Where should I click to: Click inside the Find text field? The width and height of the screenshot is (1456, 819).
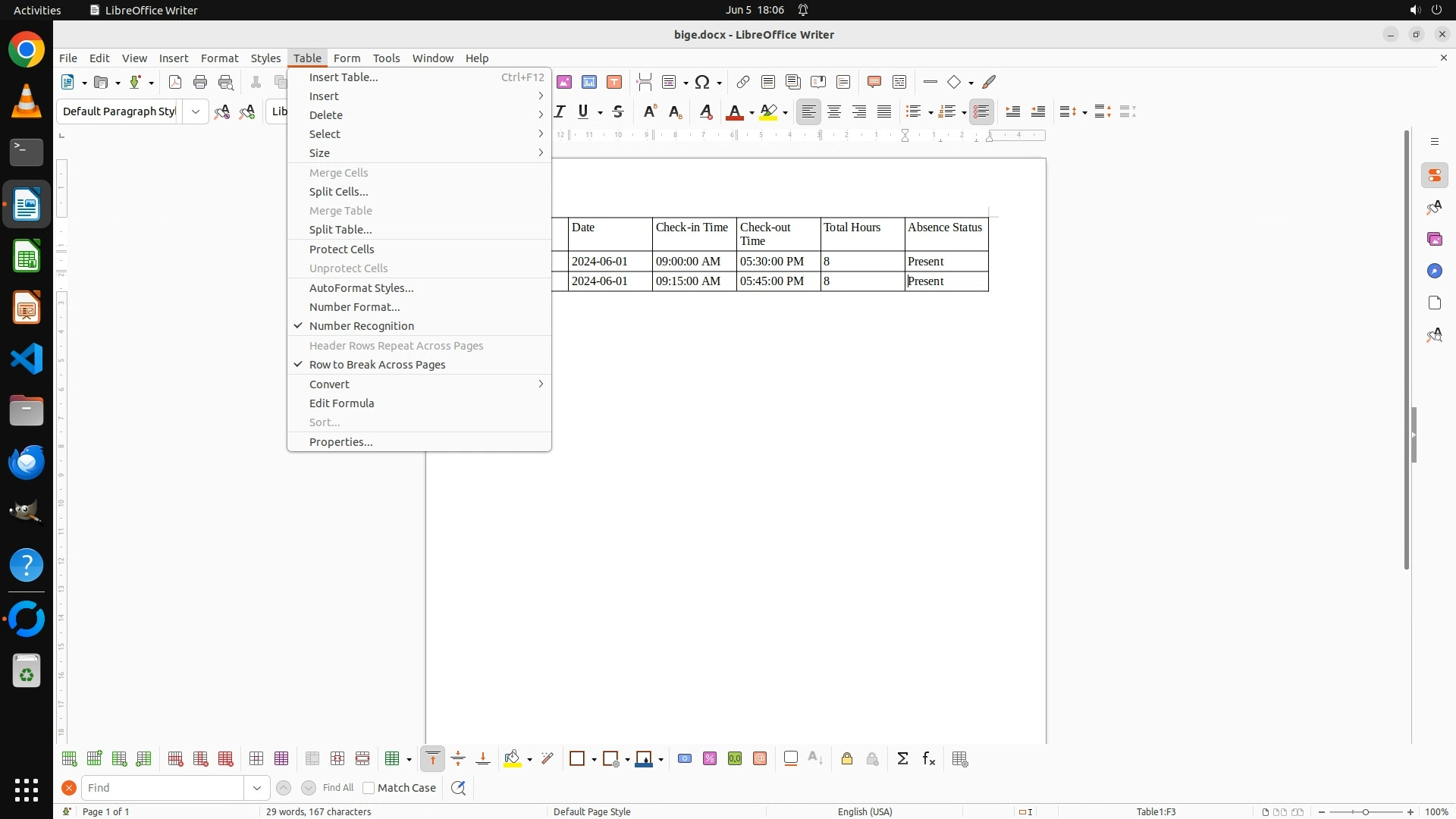pyautogui.click(x=163, y=788)
